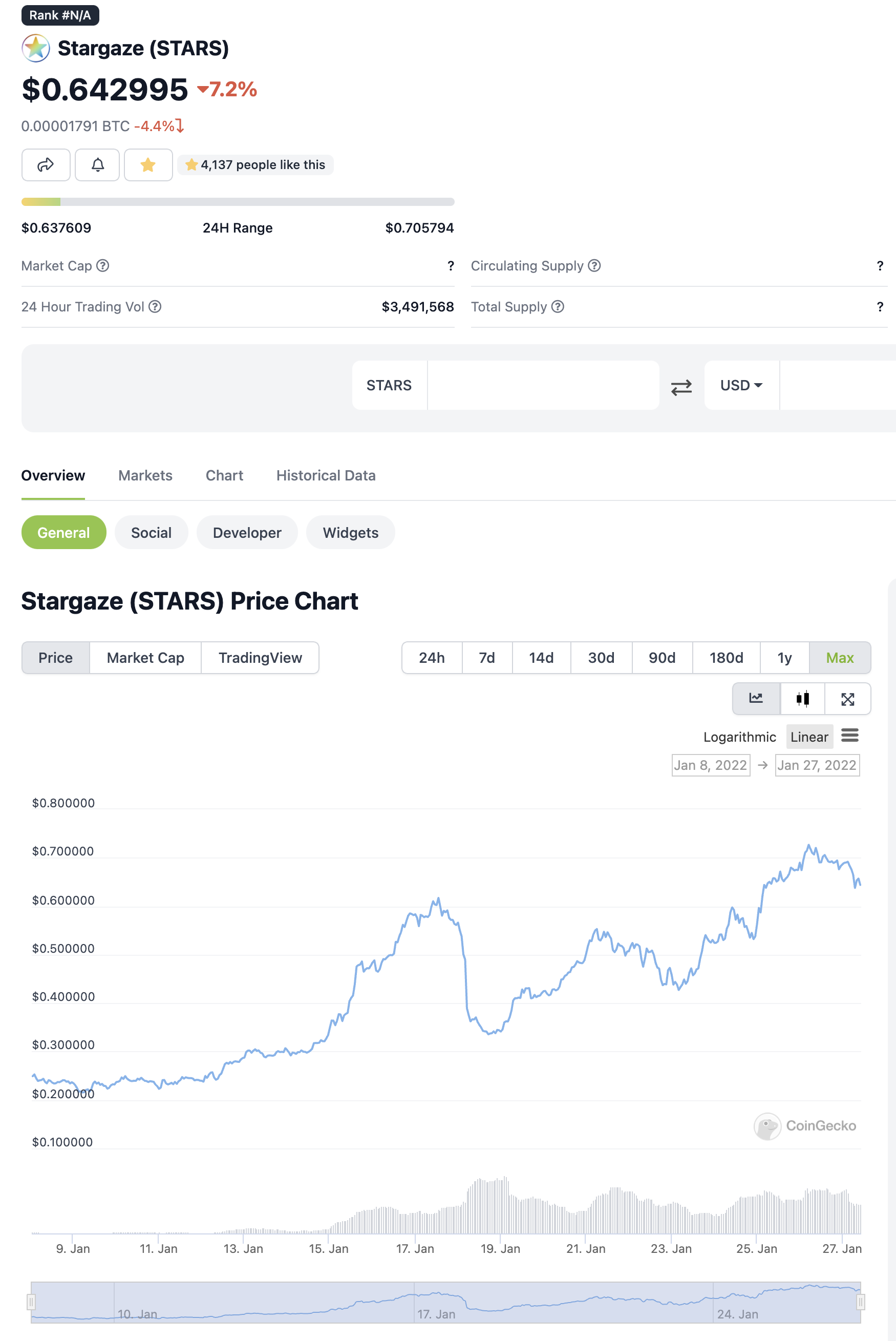Select the General pill
The image size is (896, 1341).
point(64,533)
